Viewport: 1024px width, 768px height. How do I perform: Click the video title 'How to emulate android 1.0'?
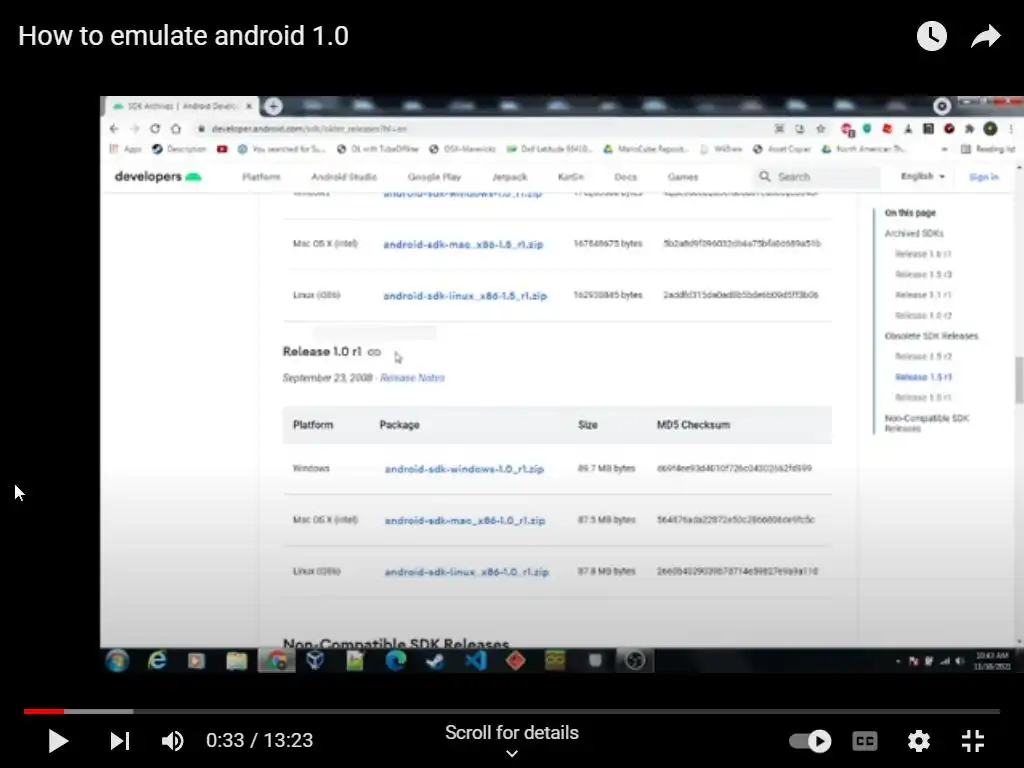pos(184,36)
